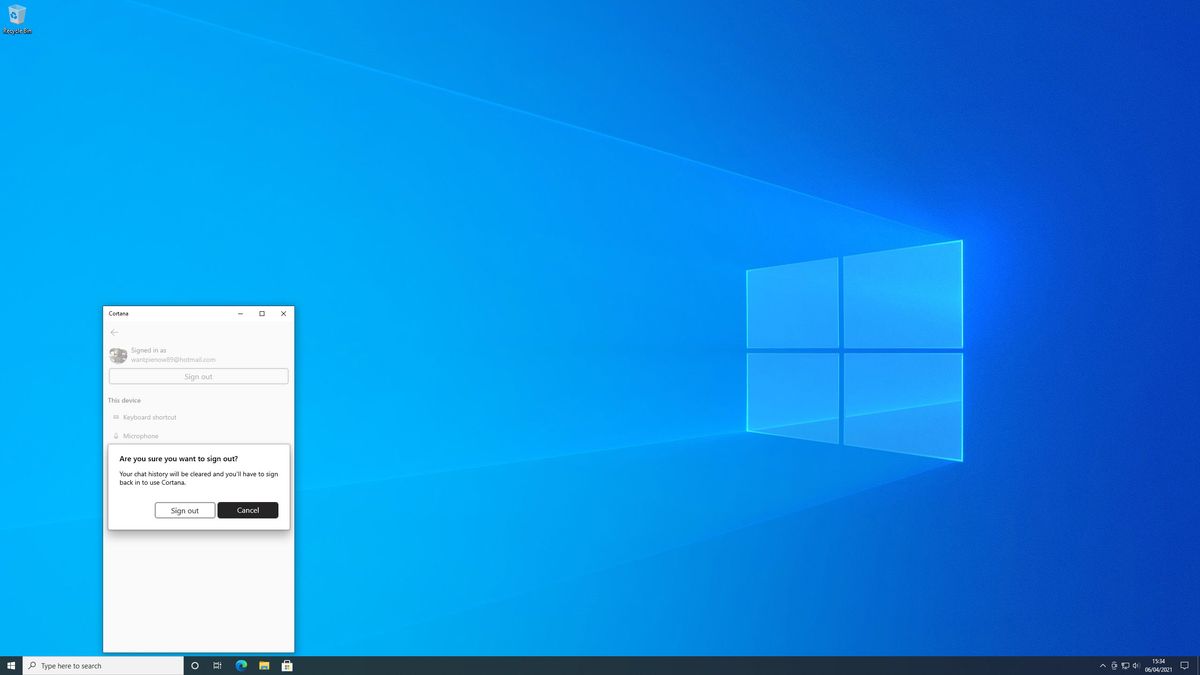1200x675 pixels.
Task: Open Microsoft Edge from the taskbar
Action: coord(240,665)
